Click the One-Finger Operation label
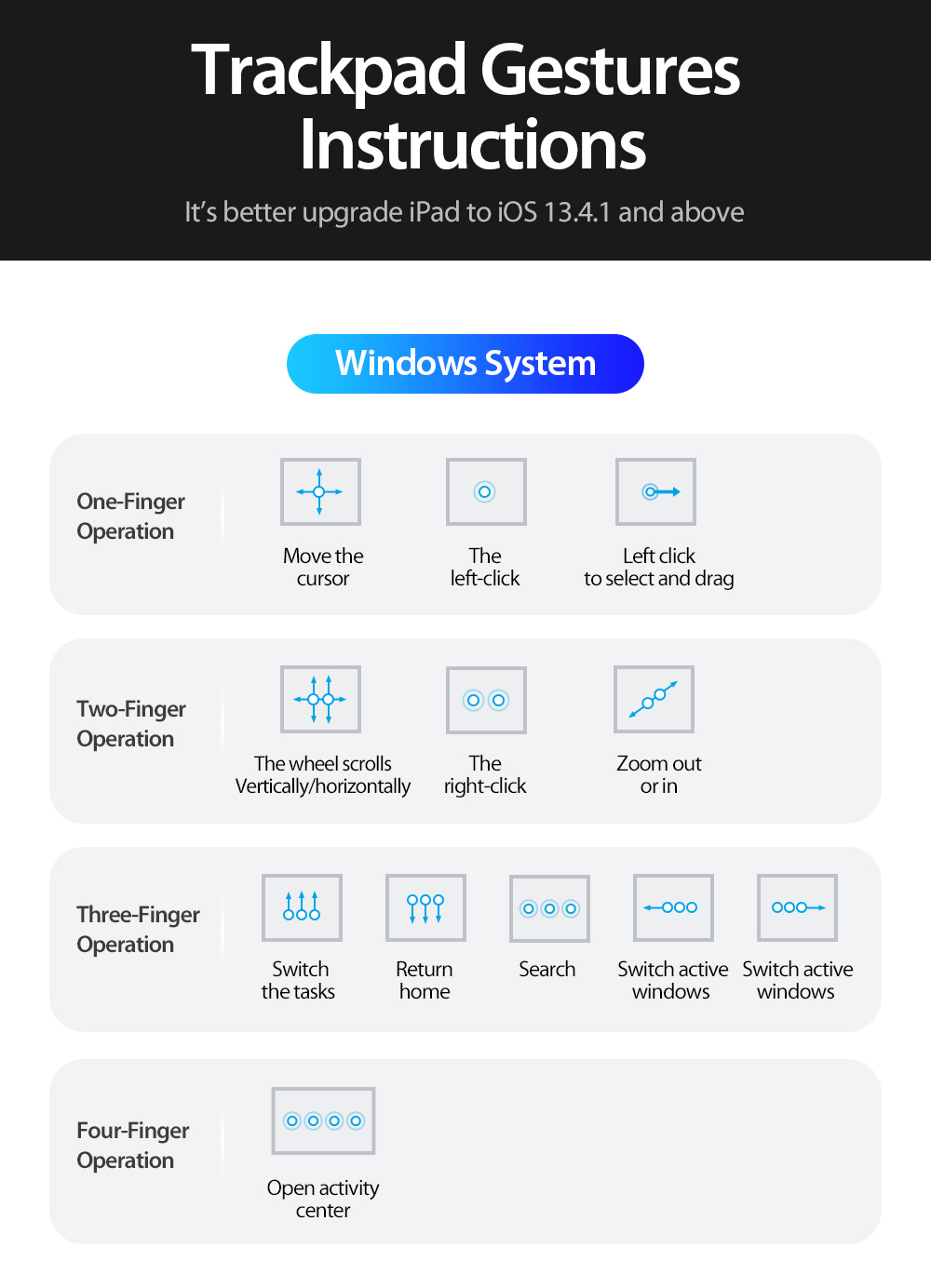Viewport: 931px width, 1288px height. 130,517
